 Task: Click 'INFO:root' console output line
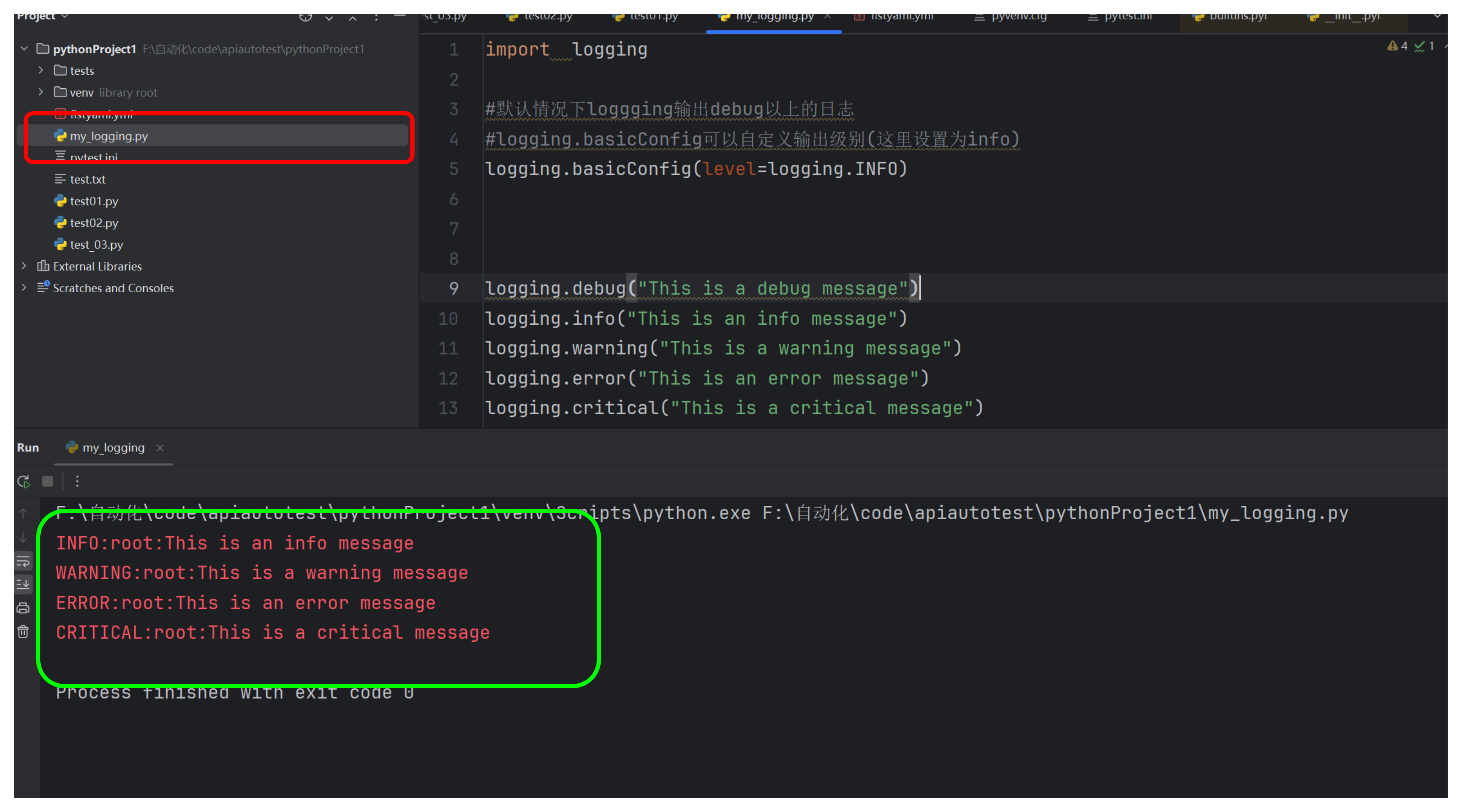coord(234,543)
